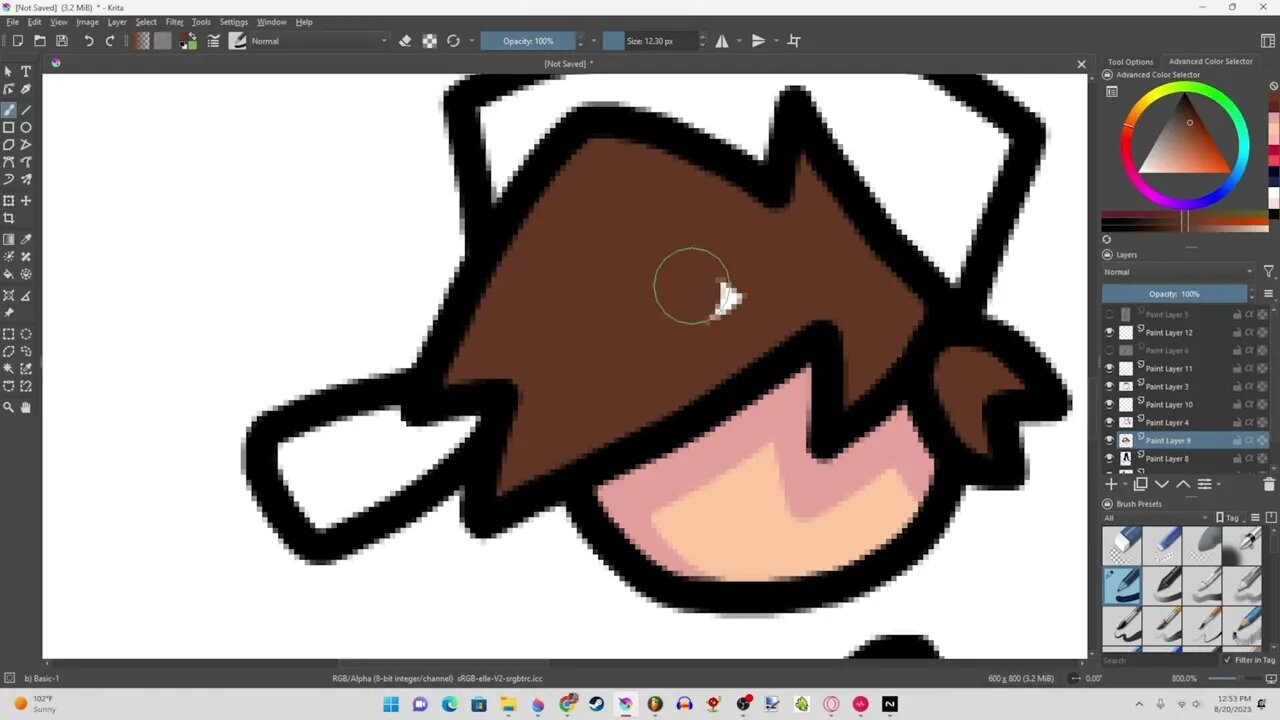Hide Paint Layer 11

pyautogui.click(x=1109, y=368)
